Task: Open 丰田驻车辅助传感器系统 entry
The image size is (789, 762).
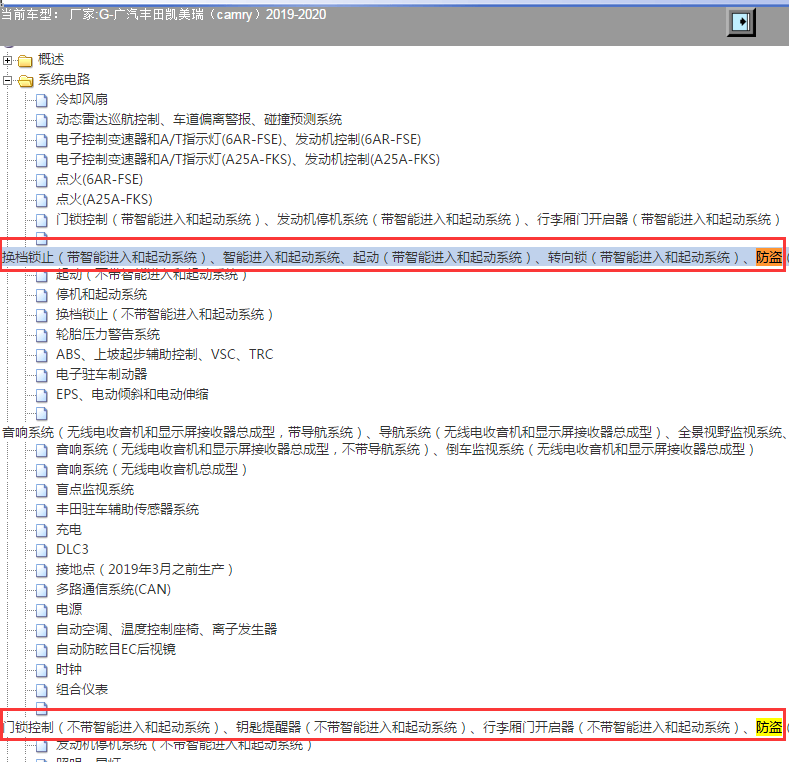Action: 127,509
